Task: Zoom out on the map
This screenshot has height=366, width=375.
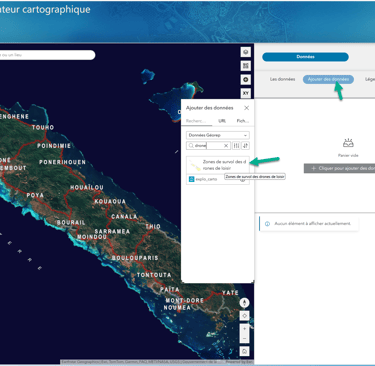Action: point(244,338)
